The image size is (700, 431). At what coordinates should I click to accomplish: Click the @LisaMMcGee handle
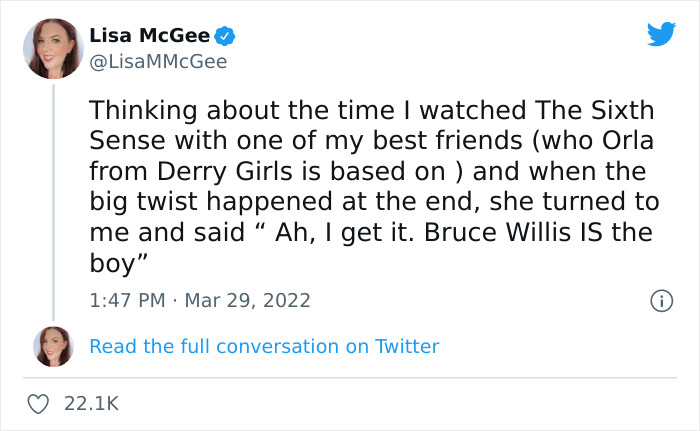[x=158, y=62]
